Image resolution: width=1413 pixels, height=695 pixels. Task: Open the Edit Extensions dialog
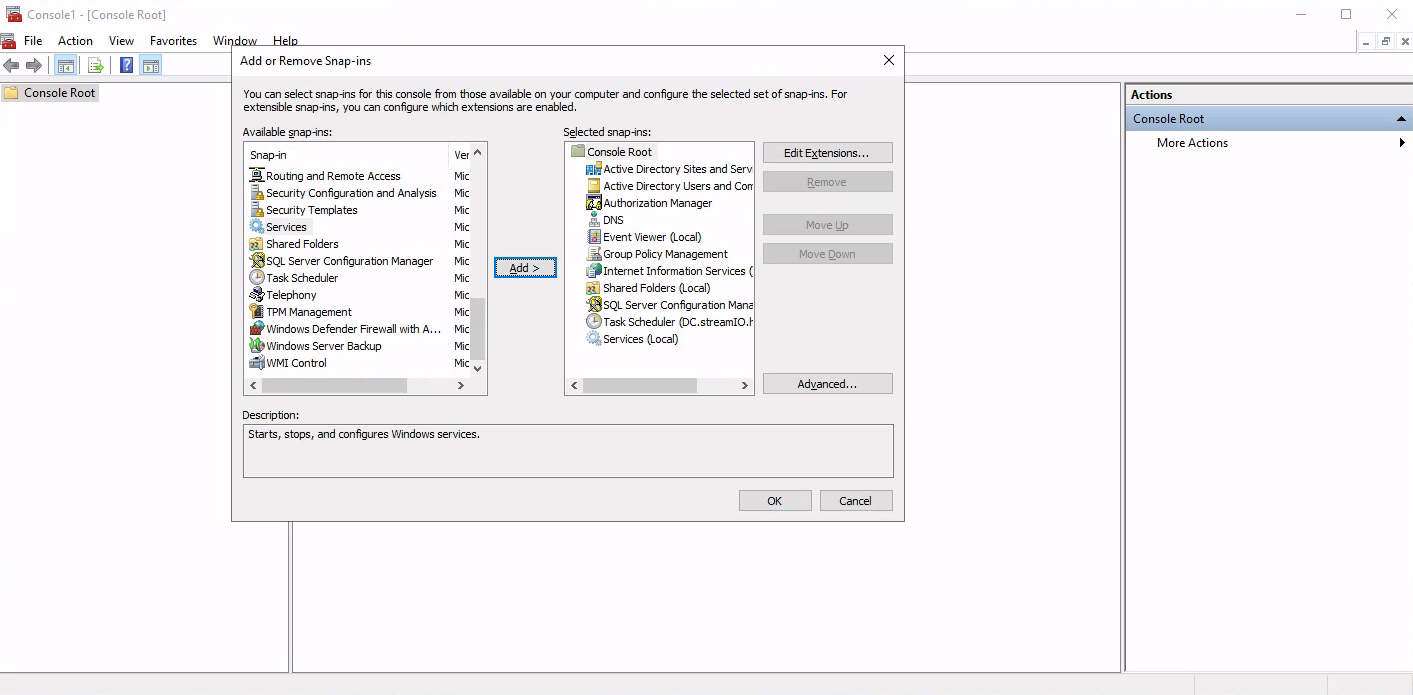click(827, 153)
